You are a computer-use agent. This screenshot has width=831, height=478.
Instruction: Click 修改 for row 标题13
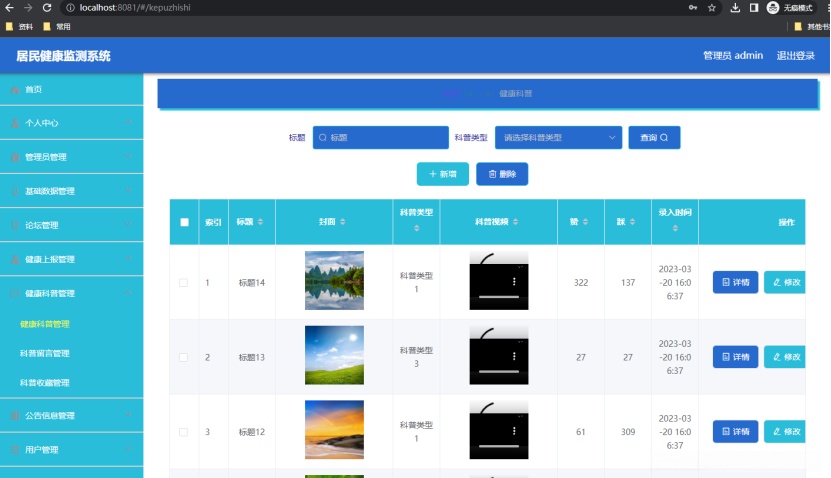[785, 357]
